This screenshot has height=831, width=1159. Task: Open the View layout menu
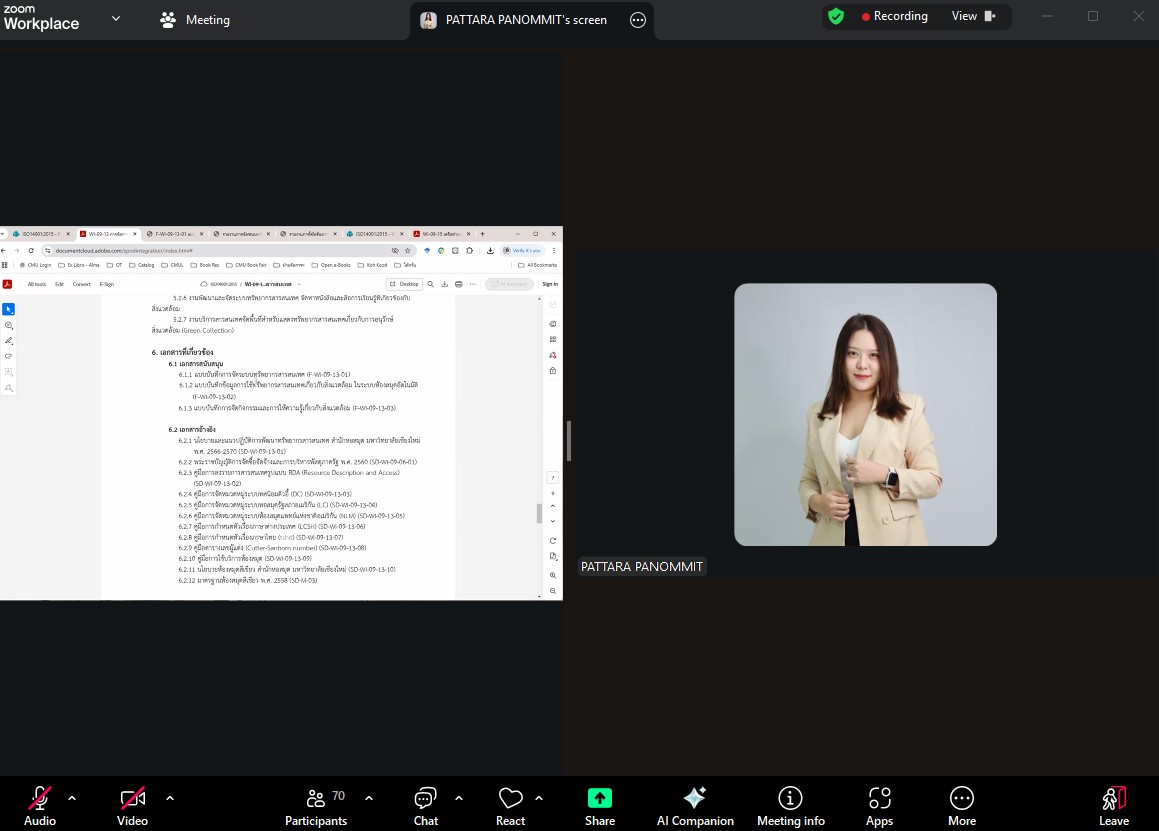point(973,16)
